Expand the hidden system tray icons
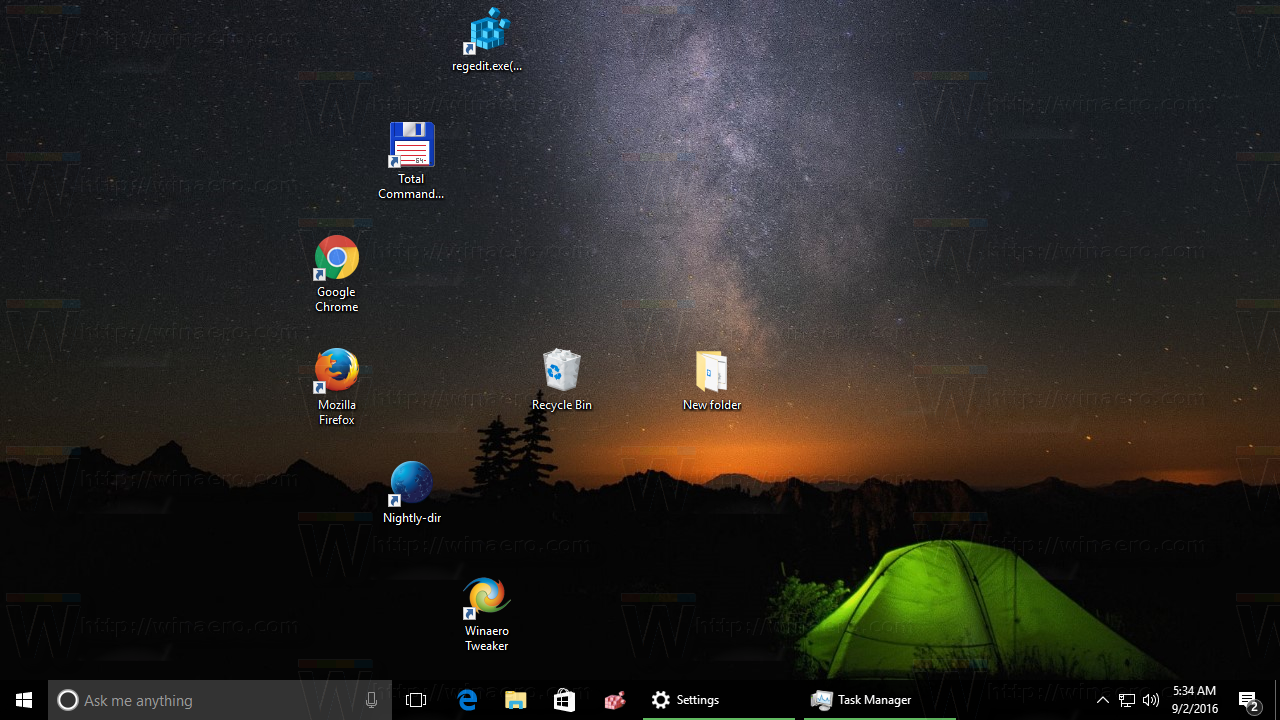1280x720 pixels. click(x=1103, y=699)
